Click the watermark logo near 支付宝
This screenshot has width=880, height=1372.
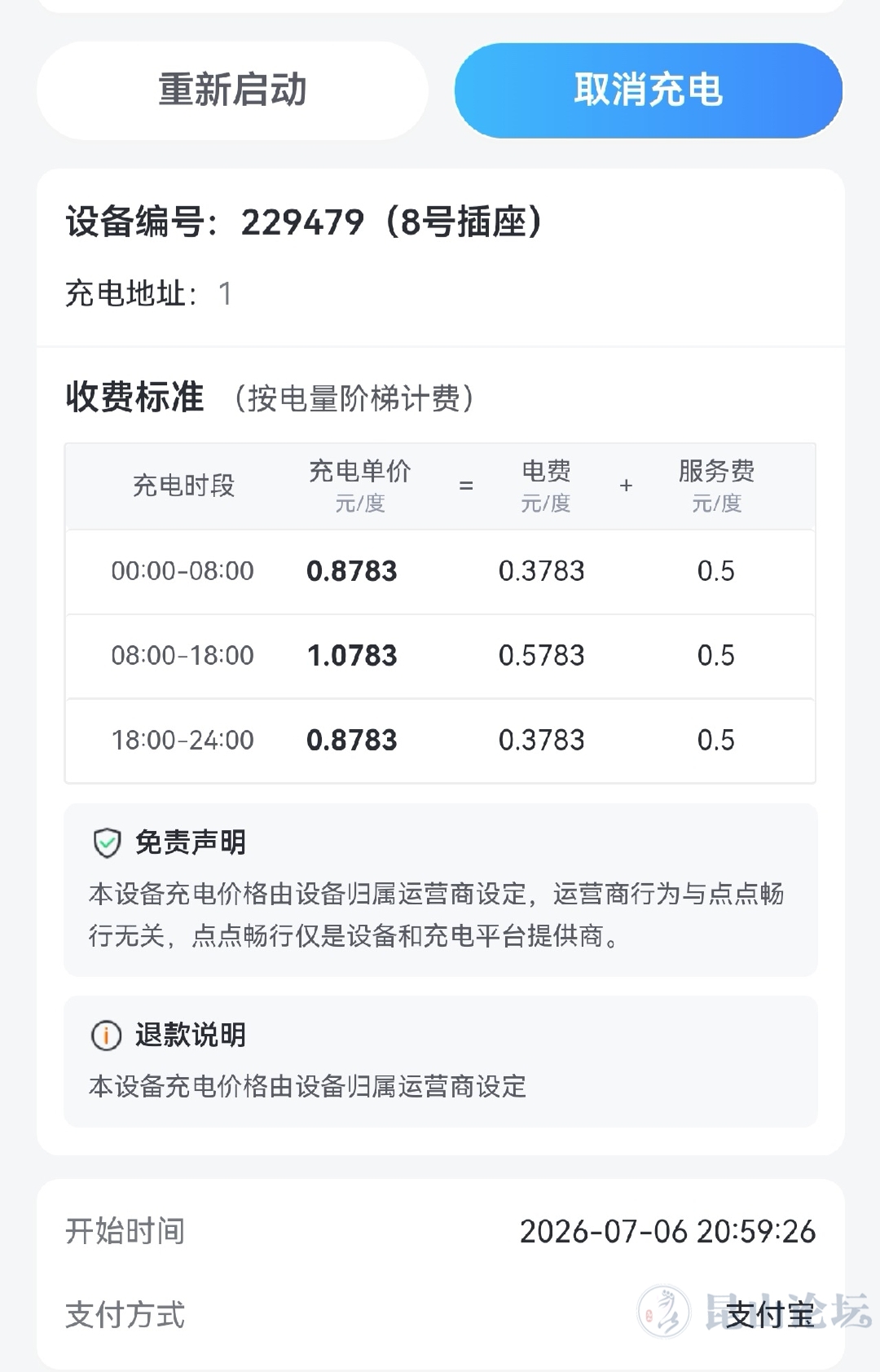point(664,1312)
